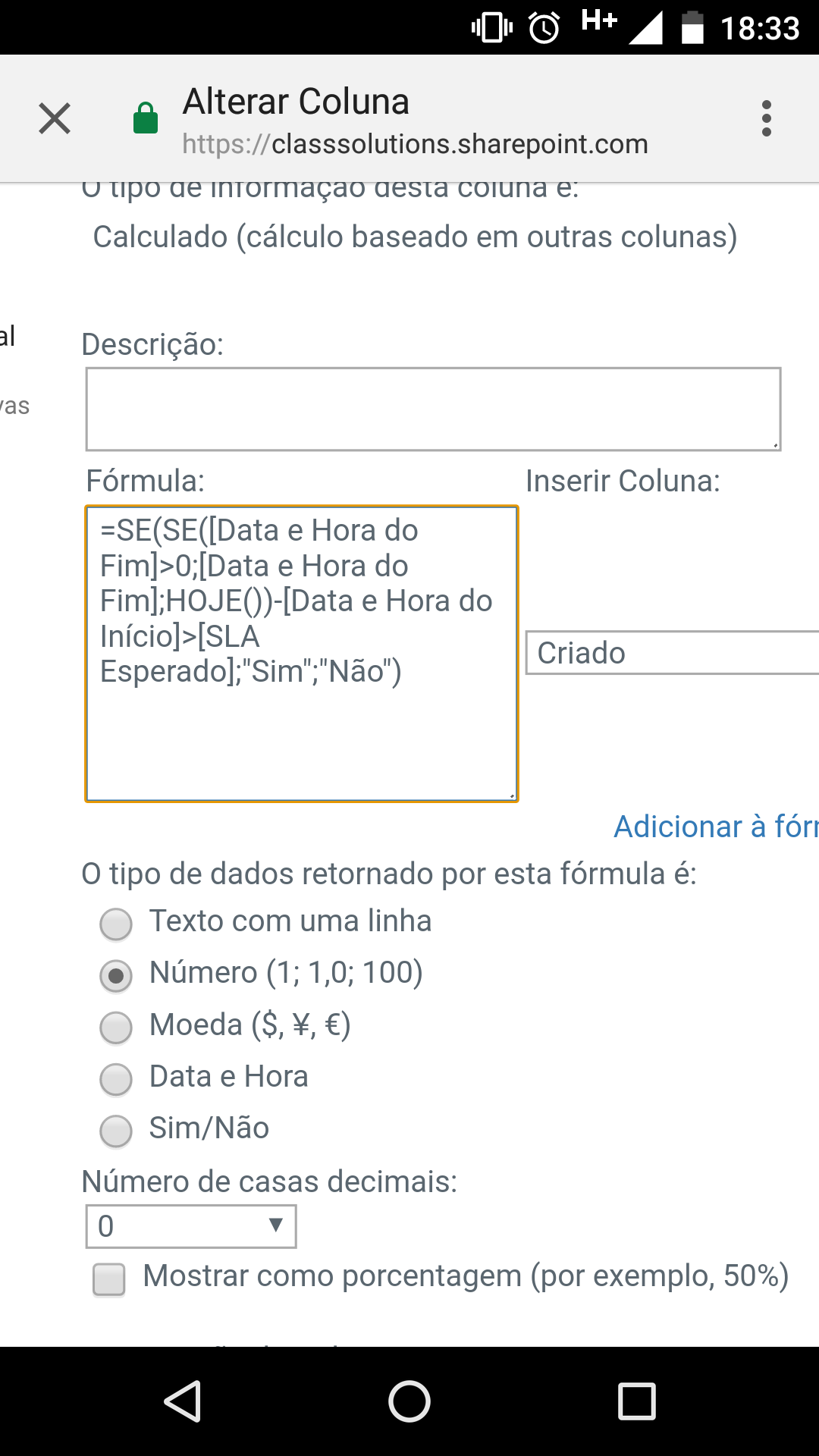Select Data e Hora return type

click(x=116, y=1079)
